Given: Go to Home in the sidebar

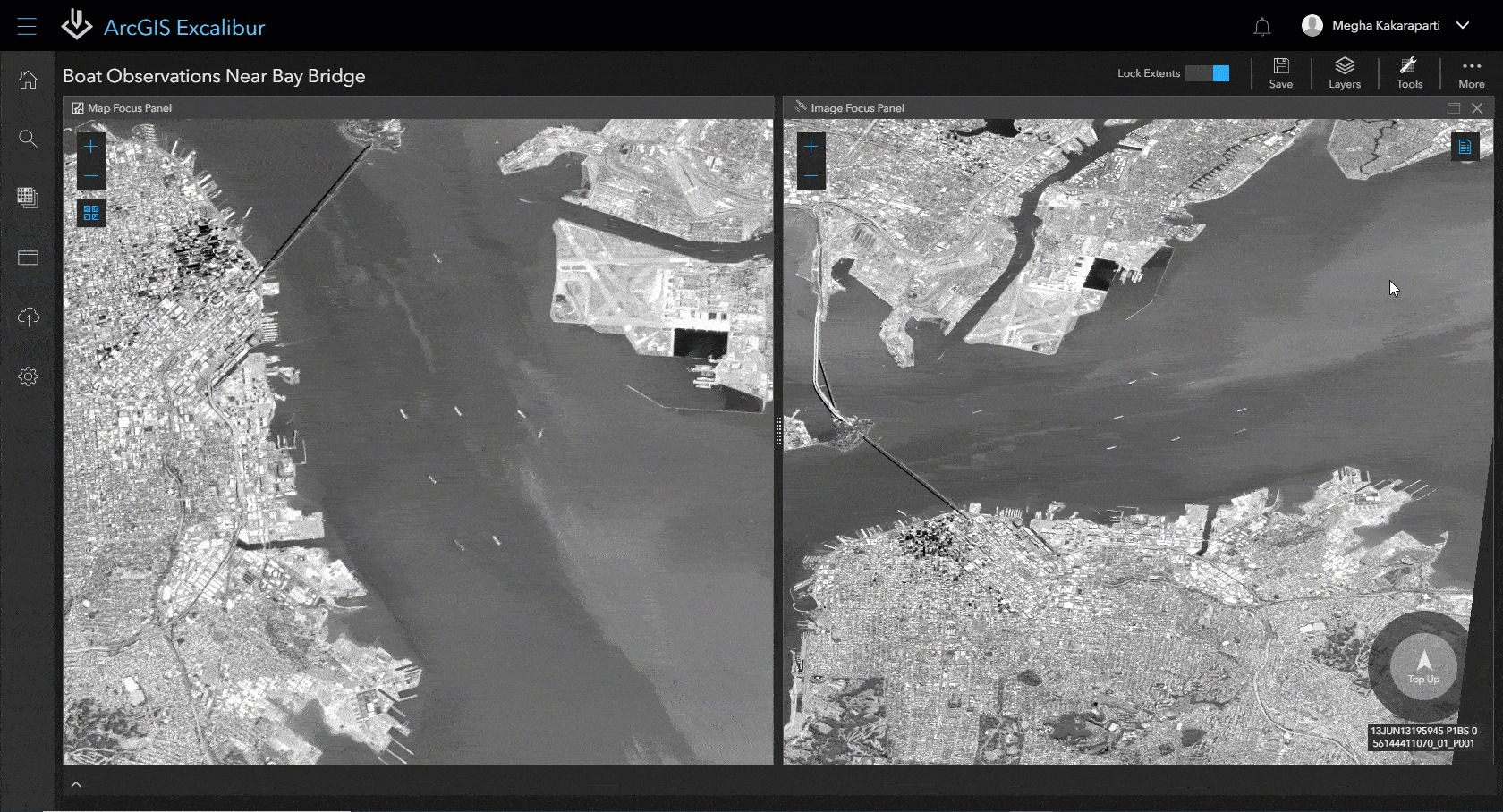Looking at the screenshot, I should click(x=28, y=80).
